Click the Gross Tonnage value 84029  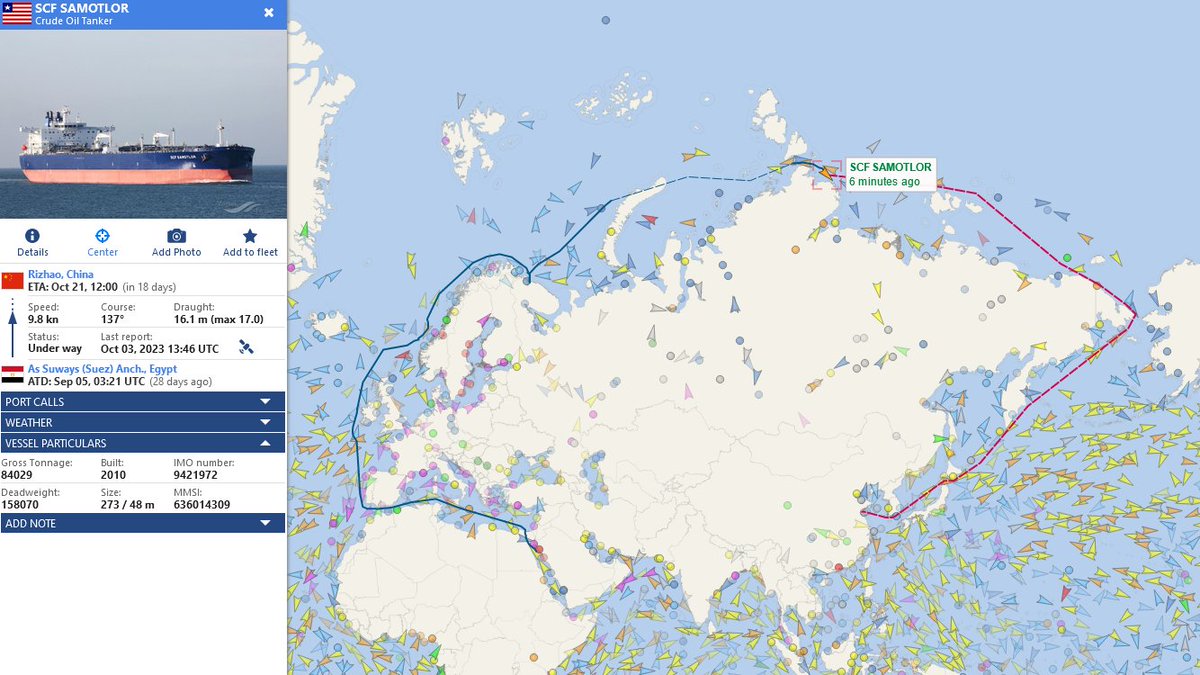18,474
